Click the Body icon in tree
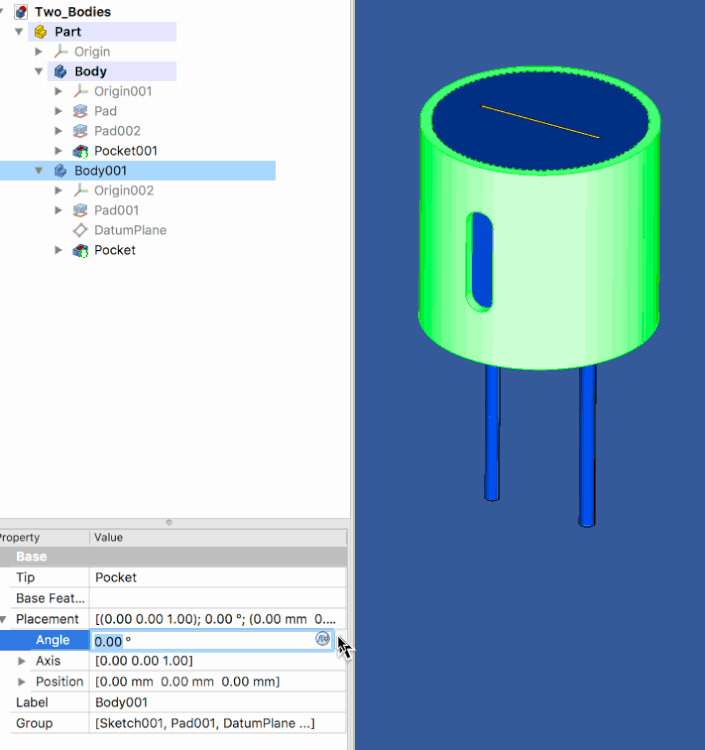Image resolution: width=705 pixels, height=750 pixels. tap(60, 71)
